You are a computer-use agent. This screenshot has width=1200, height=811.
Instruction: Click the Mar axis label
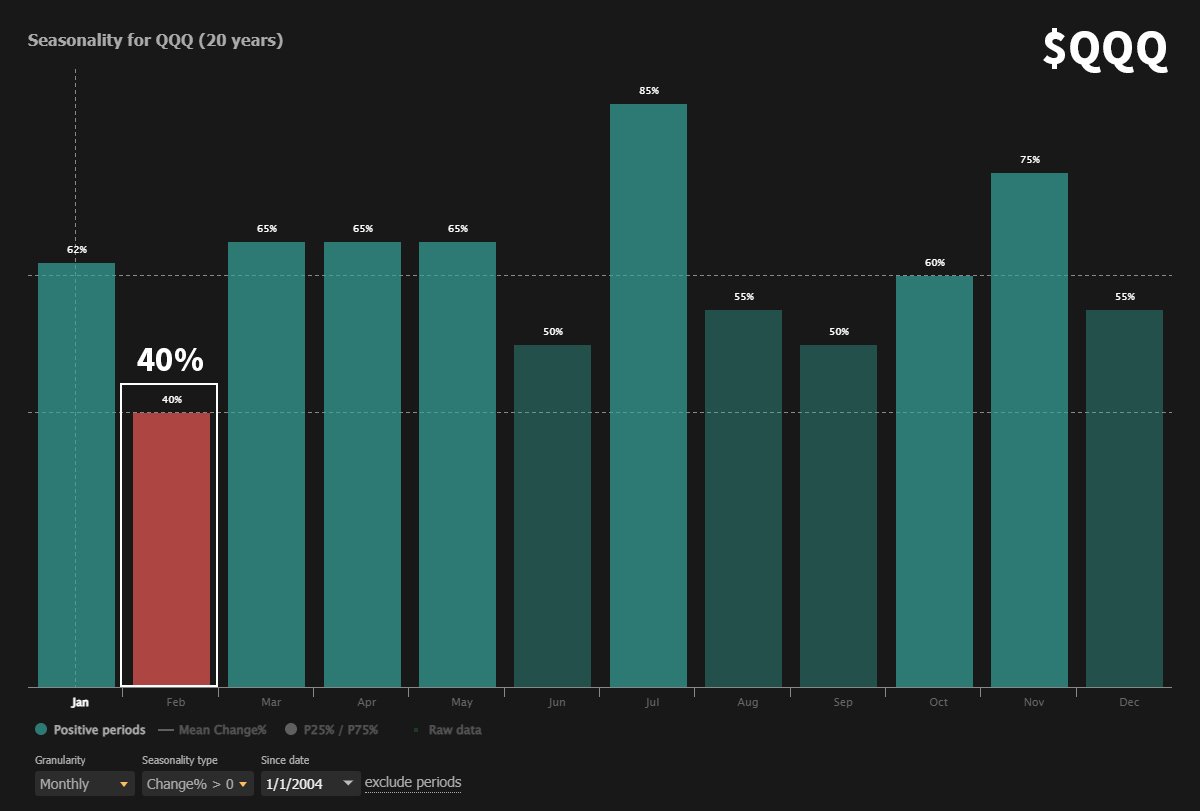[x=271, y=702]
